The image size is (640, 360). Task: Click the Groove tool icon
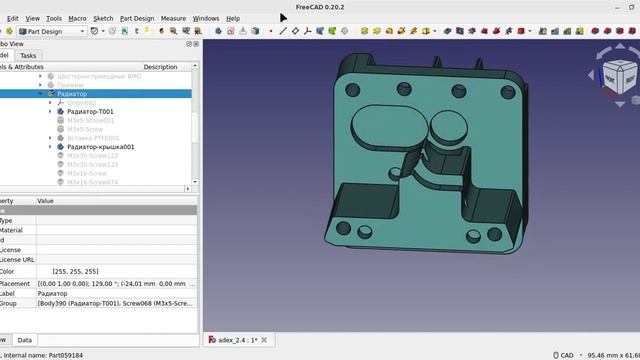(x=472, y=31)
